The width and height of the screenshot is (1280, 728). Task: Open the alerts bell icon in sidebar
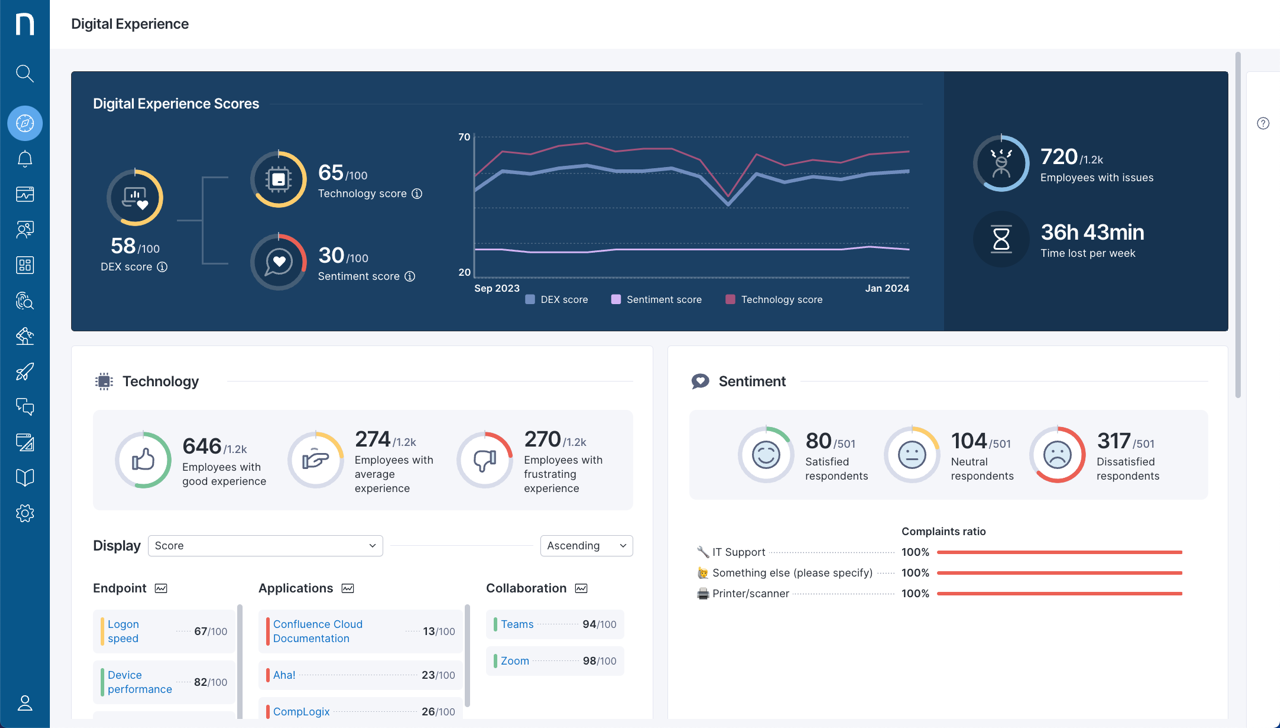pos(25,158)
